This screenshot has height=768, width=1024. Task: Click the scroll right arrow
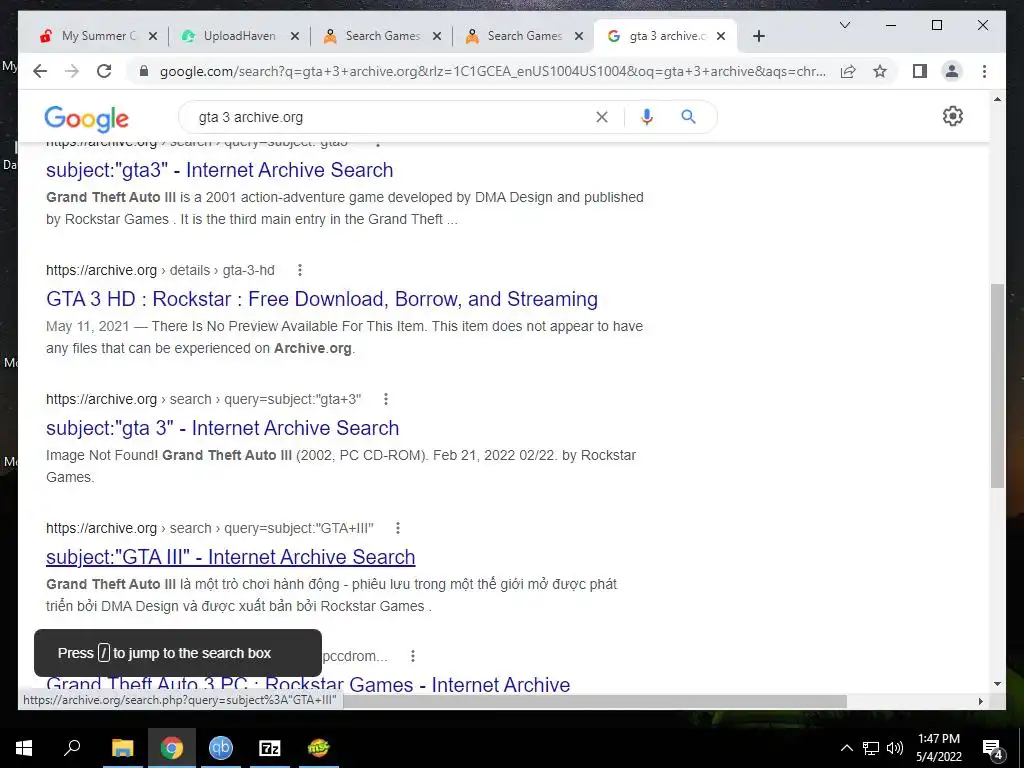pyautogui.click(x=980, y=701)
